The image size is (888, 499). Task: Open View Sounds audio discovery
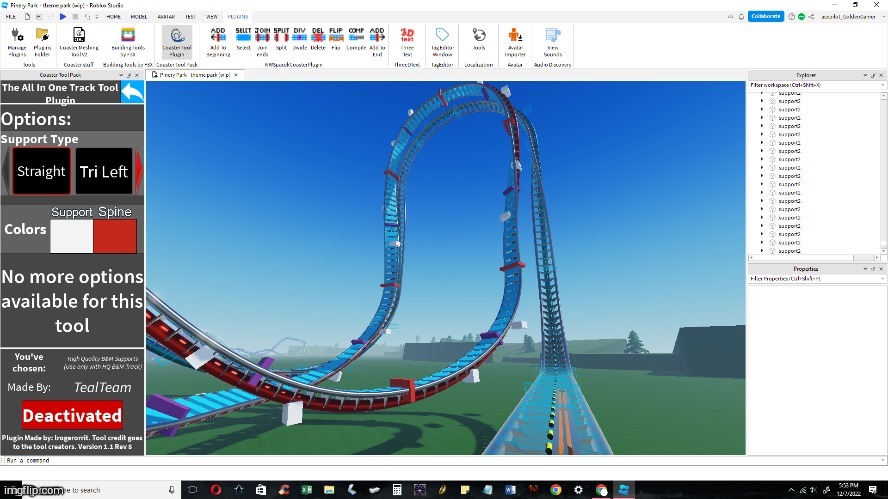click(553, 42)
